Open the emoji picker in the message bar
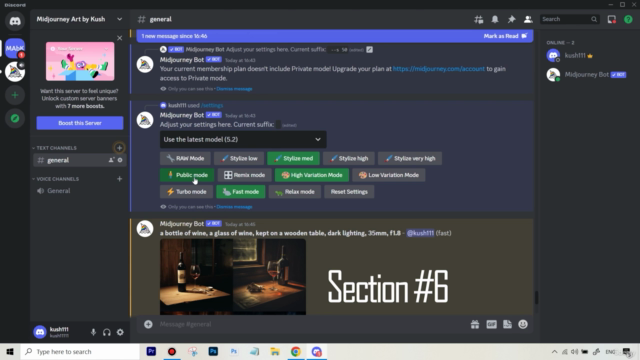The height and width of the screenshot is (360, 640). click(523, 324)
